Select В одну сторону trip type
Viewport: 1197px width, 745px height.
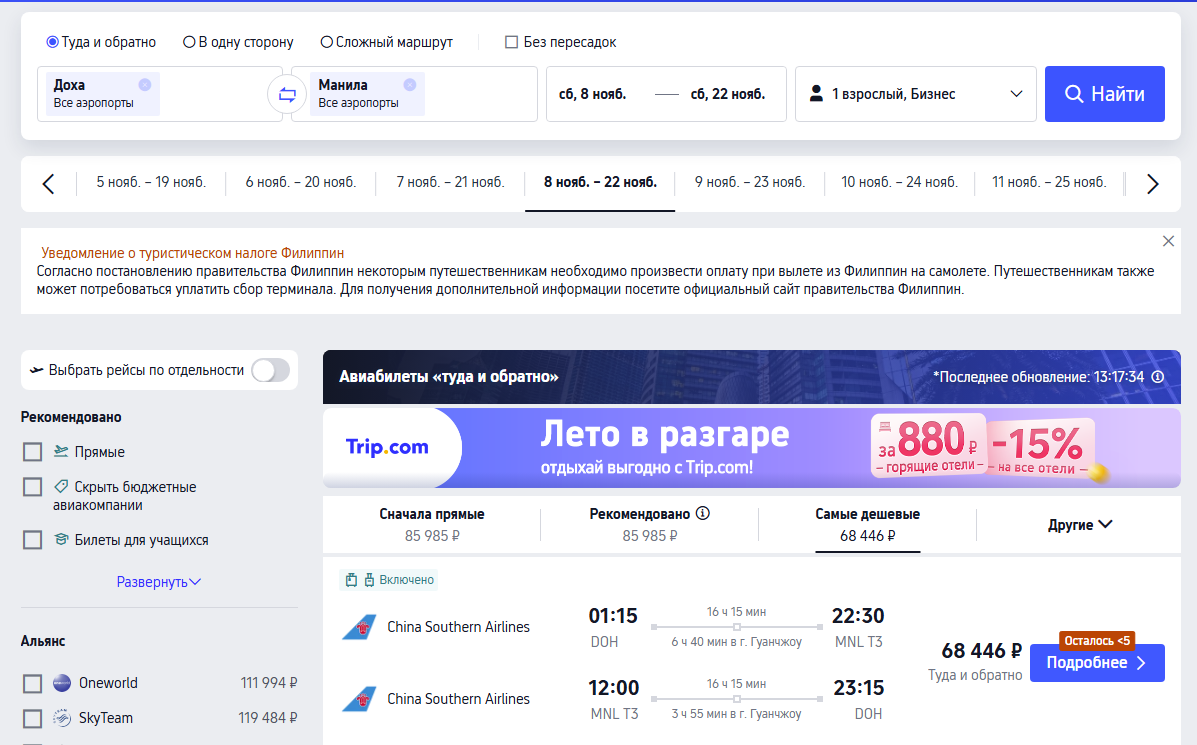[x=238, y=42]
